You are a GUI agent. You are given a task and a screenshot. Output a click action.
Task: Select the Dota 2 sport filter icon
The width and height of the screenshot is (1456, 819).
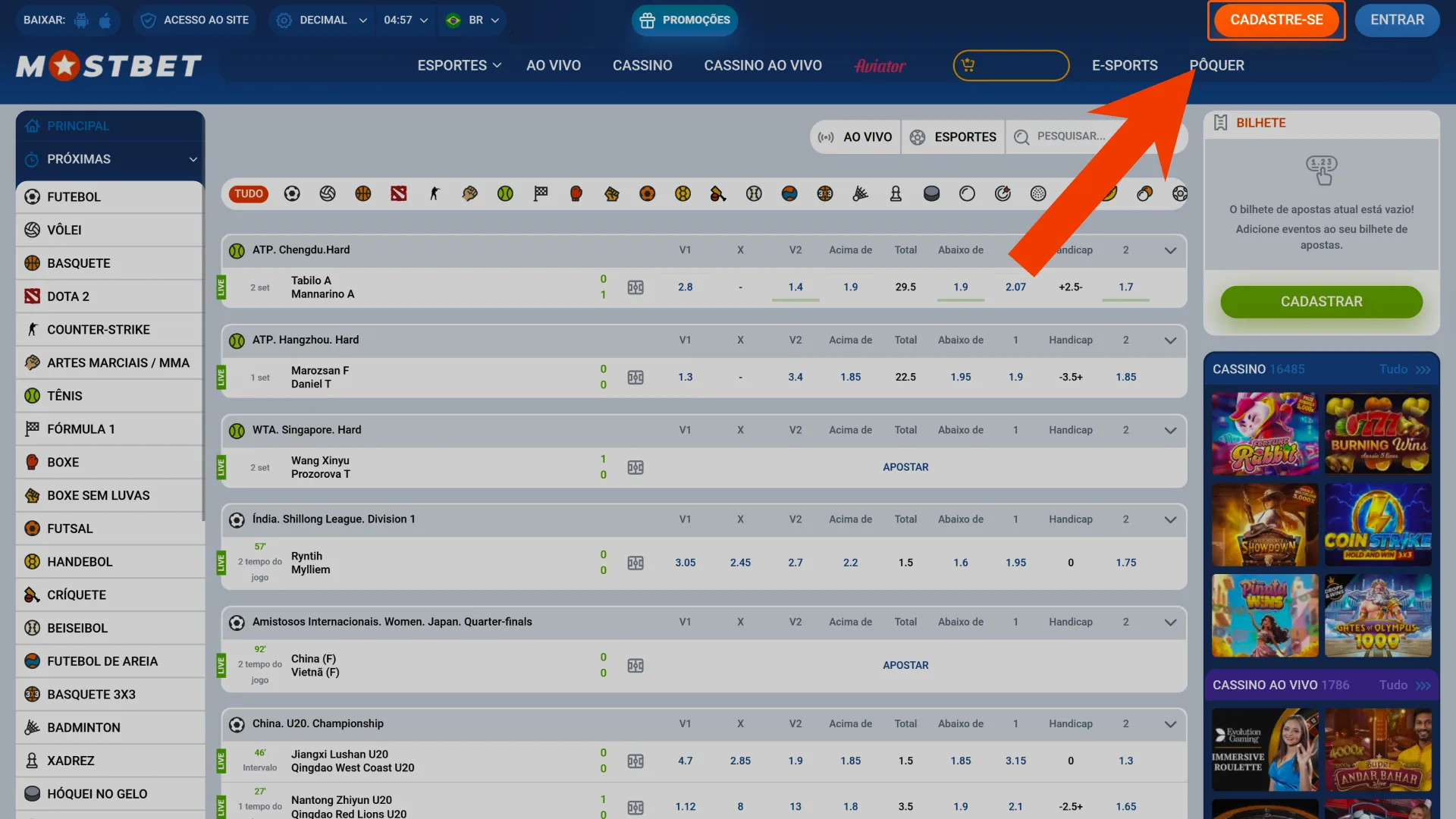pyautogui.click(x=399, y=194)
